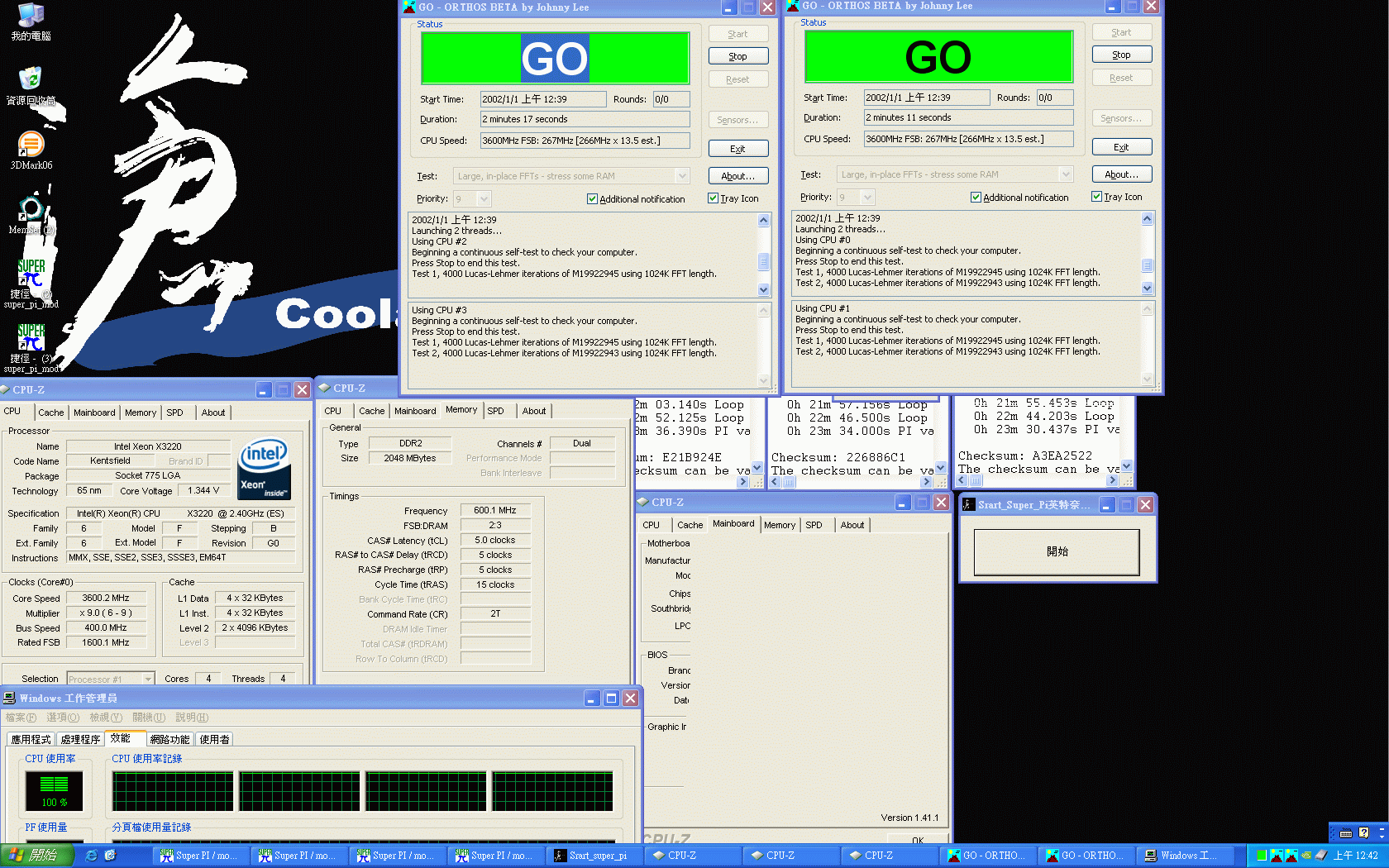The height and width of the screenshot is (868, 1389).
Task: Click the left ORTHOS upper log scrollbar down arrow
Action: 763,290
